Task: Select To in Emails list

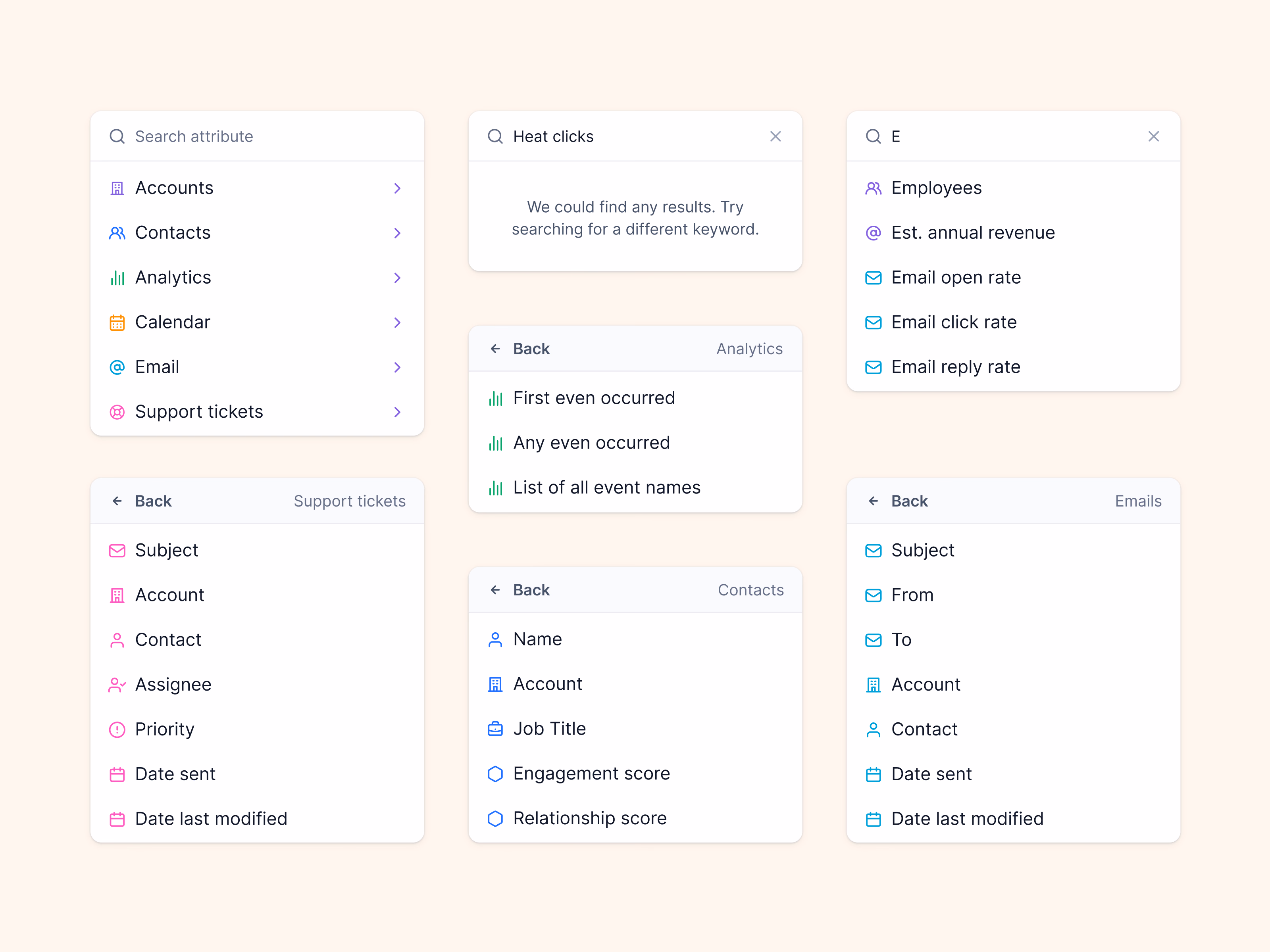Action: 1013,640
